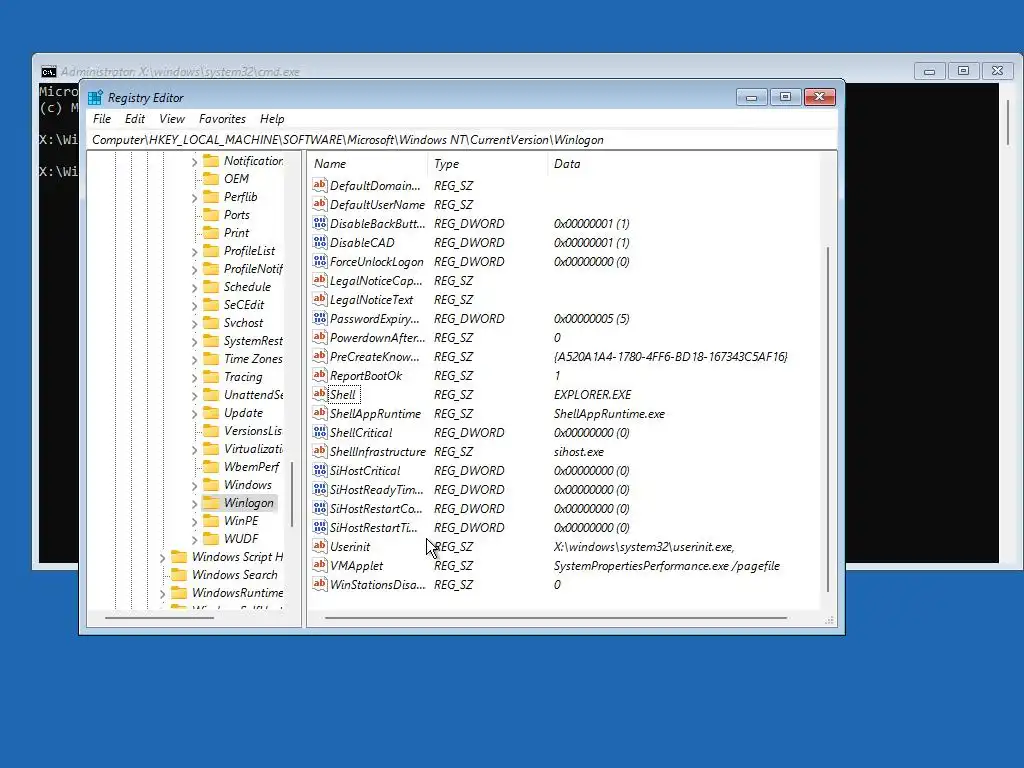Click the folder icon of the Ports key
The width and height of the screenshot is (1024, 768).
[x=211, y=214]
